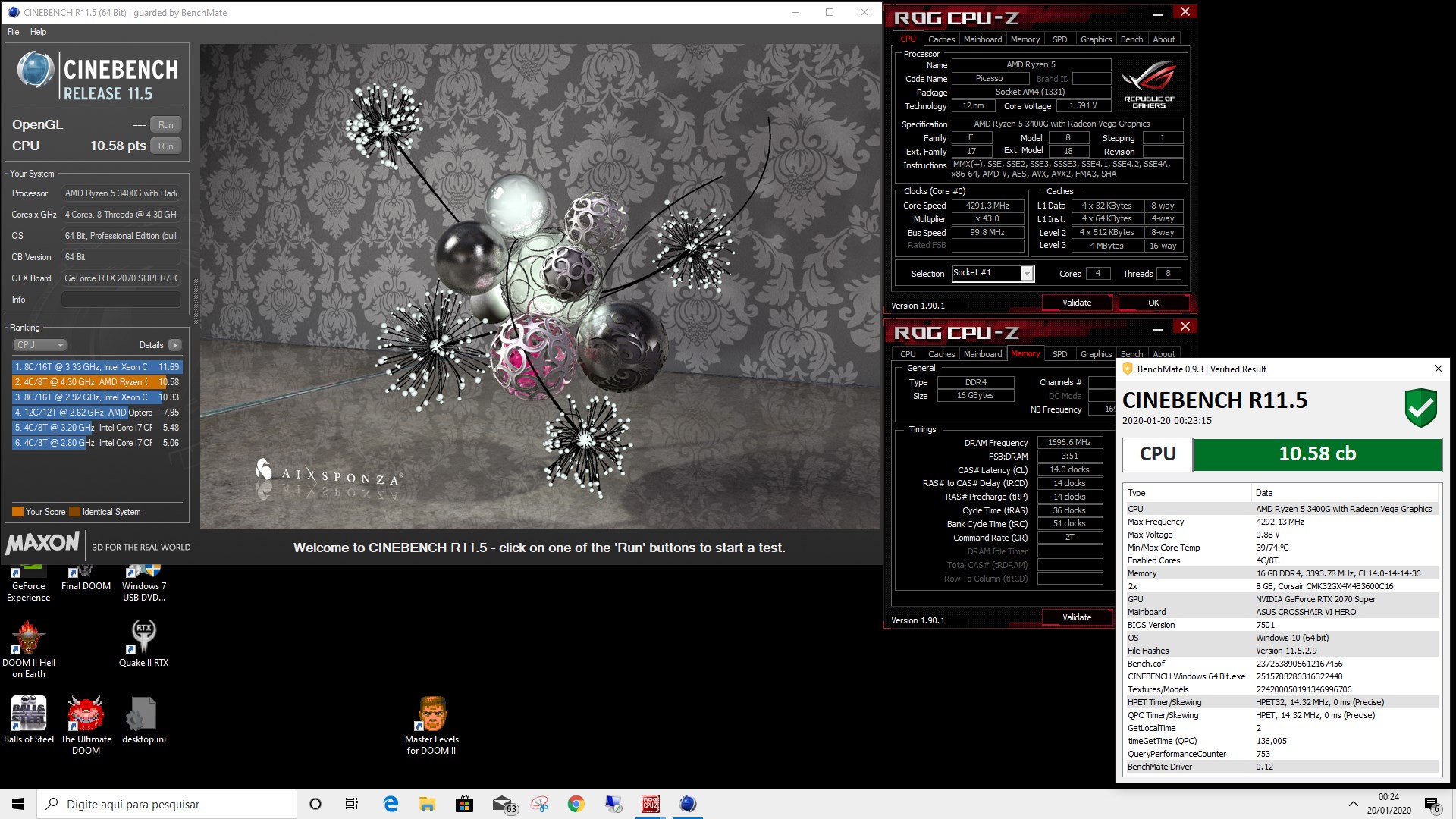The image size is (1456, 819).
Task: Open DOOM II Hell on Earth shortcut
Action: point(28,649)
